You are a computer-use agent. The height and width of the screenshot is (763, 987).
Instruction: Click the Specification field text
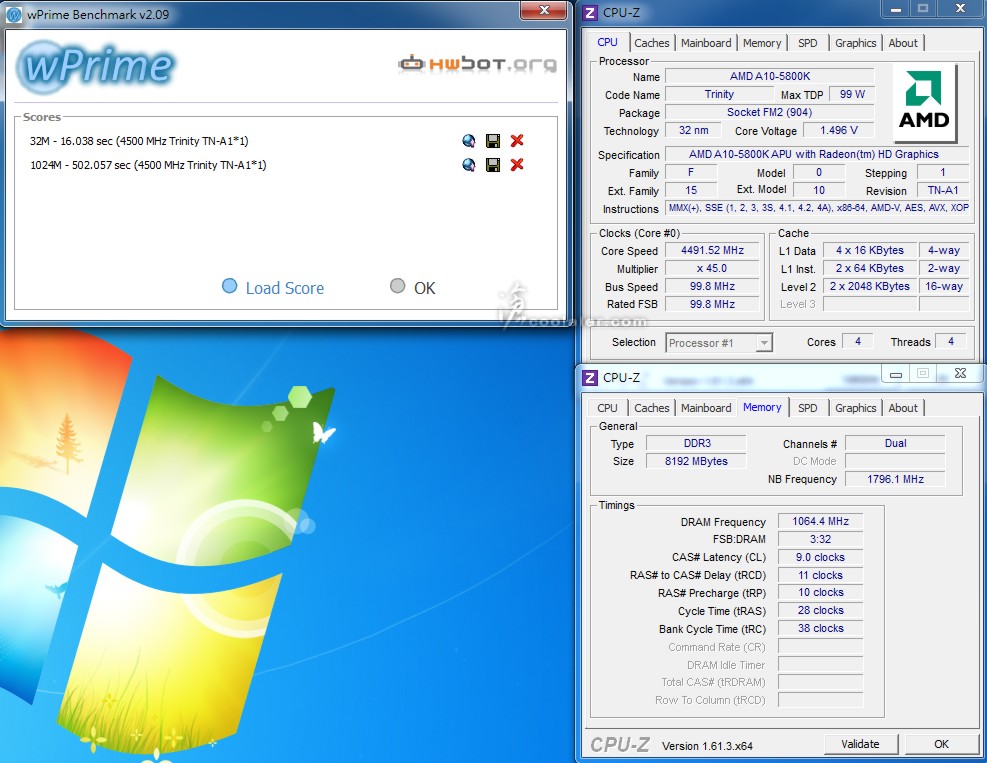(818, 154)
